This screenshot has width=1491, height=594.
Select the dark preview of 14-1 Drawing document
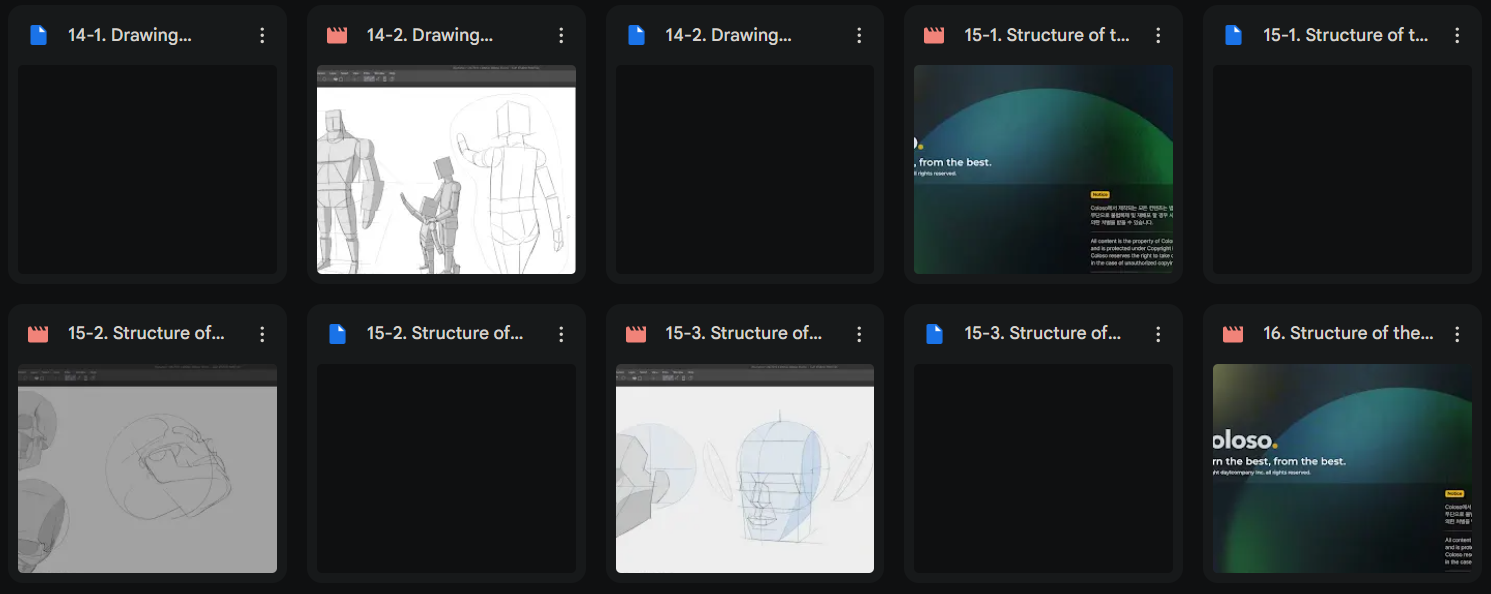(x=147, y=170)
